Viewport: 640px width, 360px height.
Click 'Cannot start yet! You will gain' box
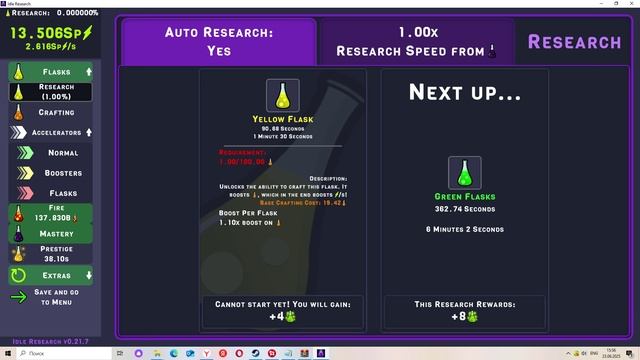[x=283, y=311]
